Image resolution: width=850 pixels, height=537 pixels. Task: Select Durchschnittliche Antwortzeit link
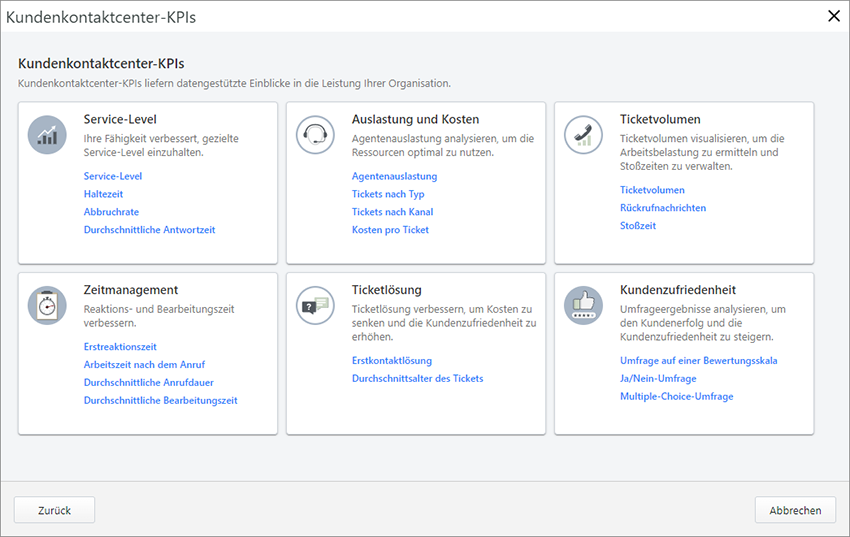coord(149,230)
